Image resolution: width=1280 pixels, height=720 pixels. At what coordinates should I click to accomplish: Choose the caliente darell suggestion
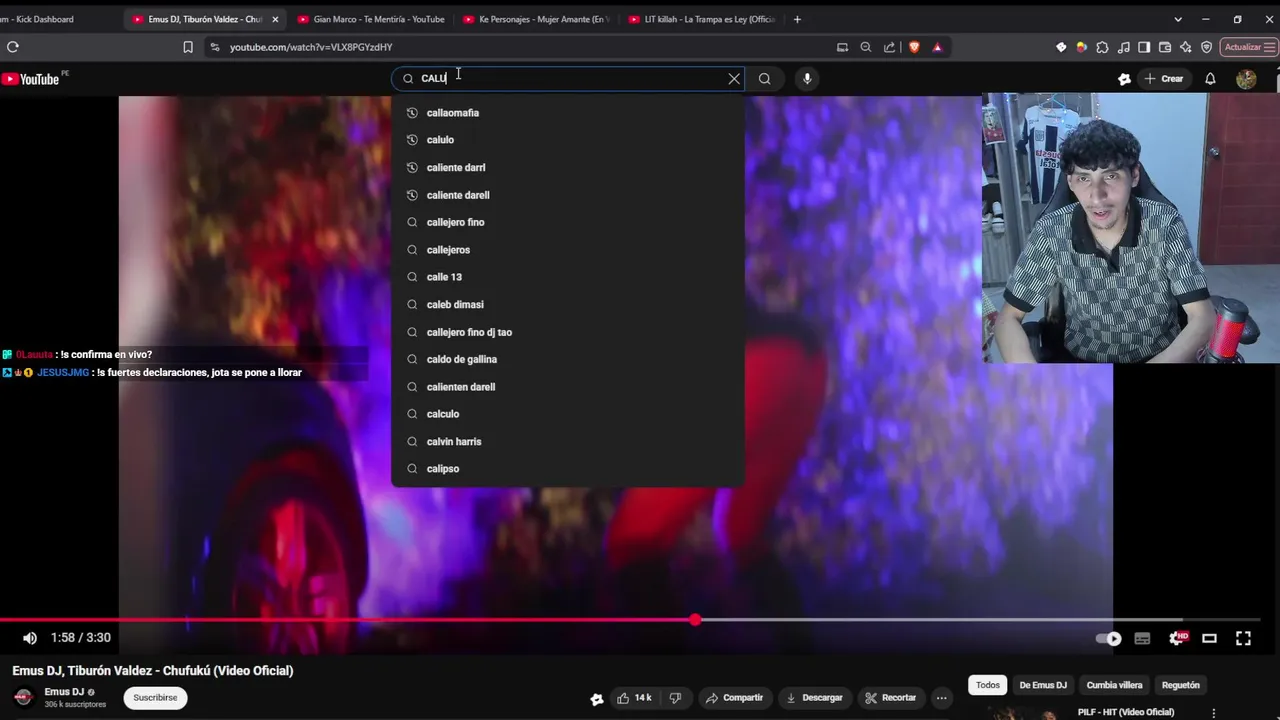pos(568,195)
